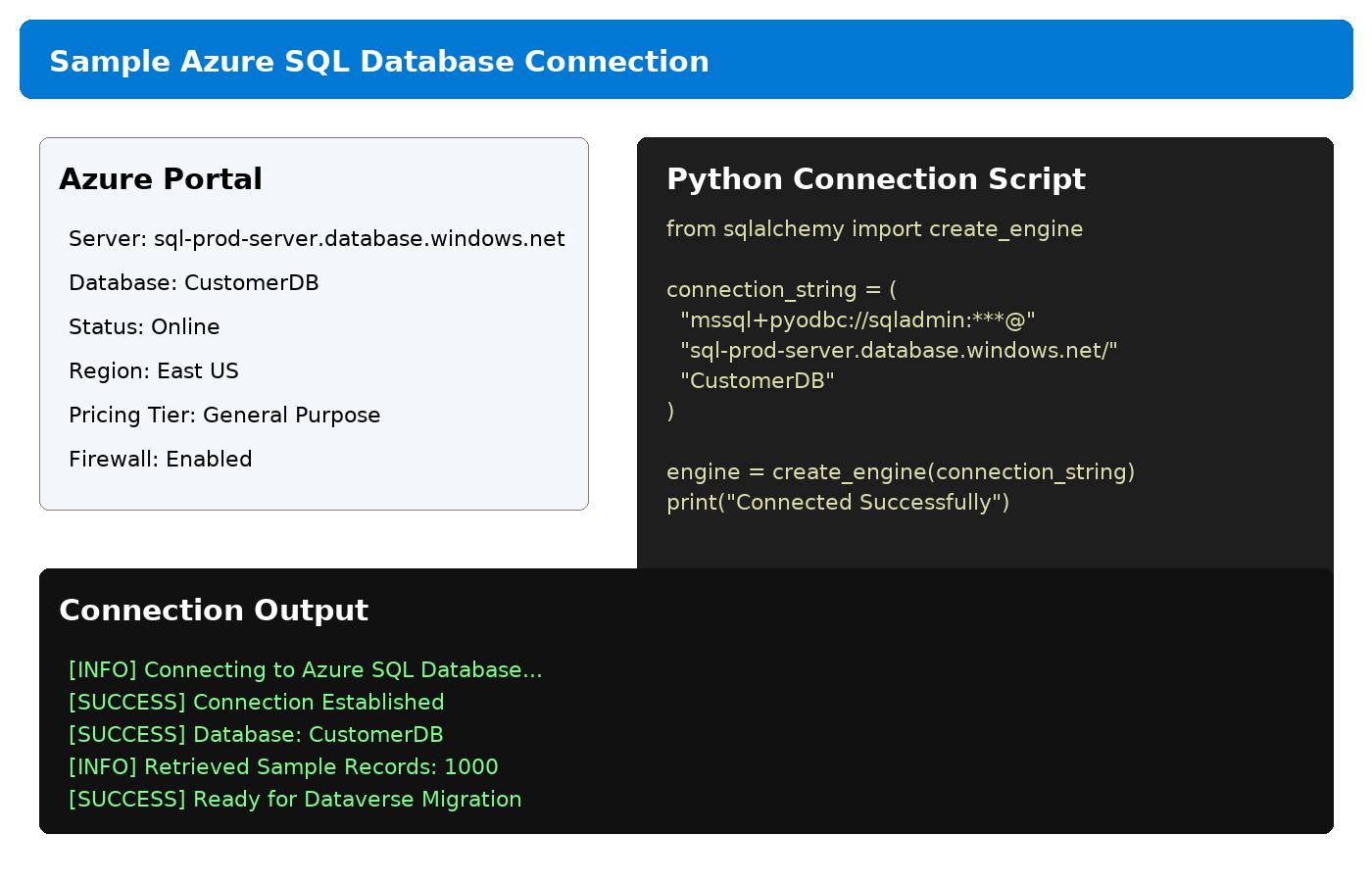1372x882 pixels.
Task: Select the 'mssql+pyodbc://sqladmin:***@' string line
Action: pyautogui.click(x=857, y=320)
